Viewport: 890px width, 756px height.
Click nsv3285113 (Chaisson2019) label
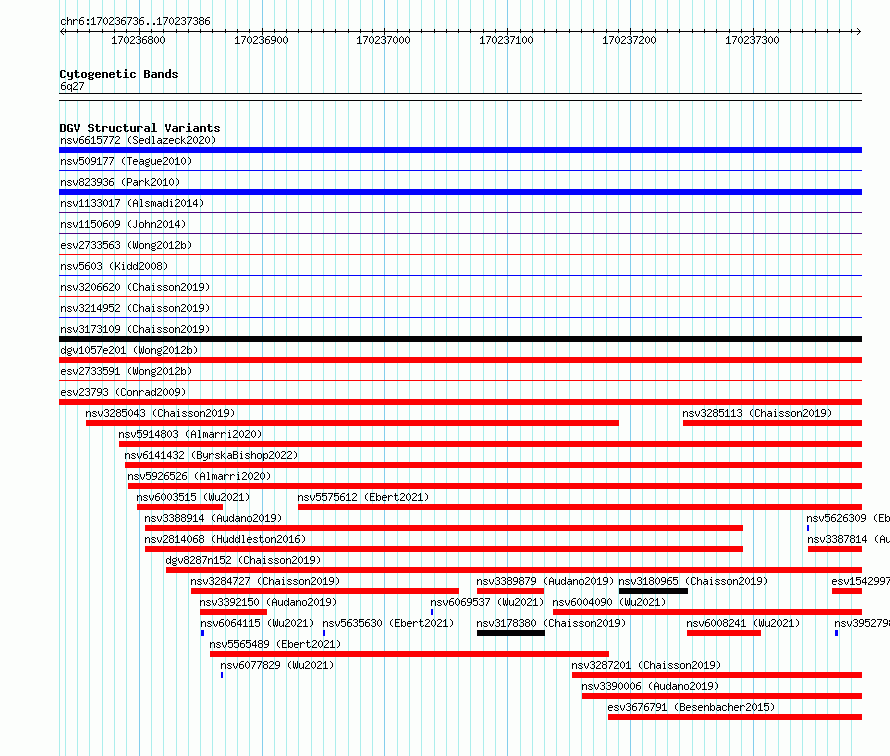click(757, 413)
